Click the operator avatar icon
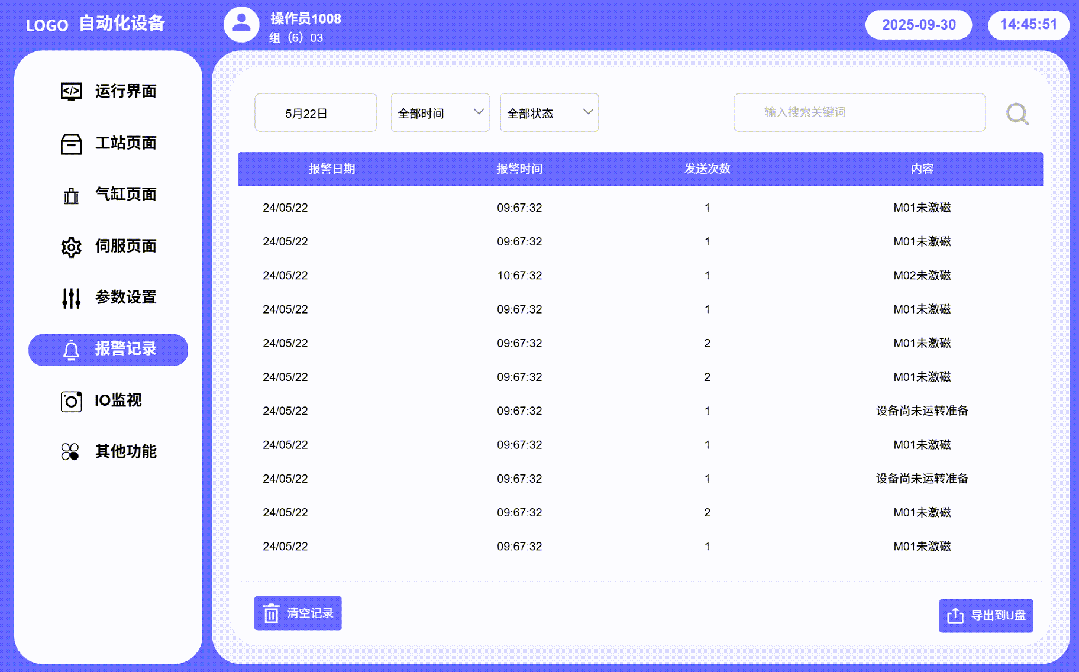The height and width of the screenshot is (672, 1079). (x=241, y=25)
